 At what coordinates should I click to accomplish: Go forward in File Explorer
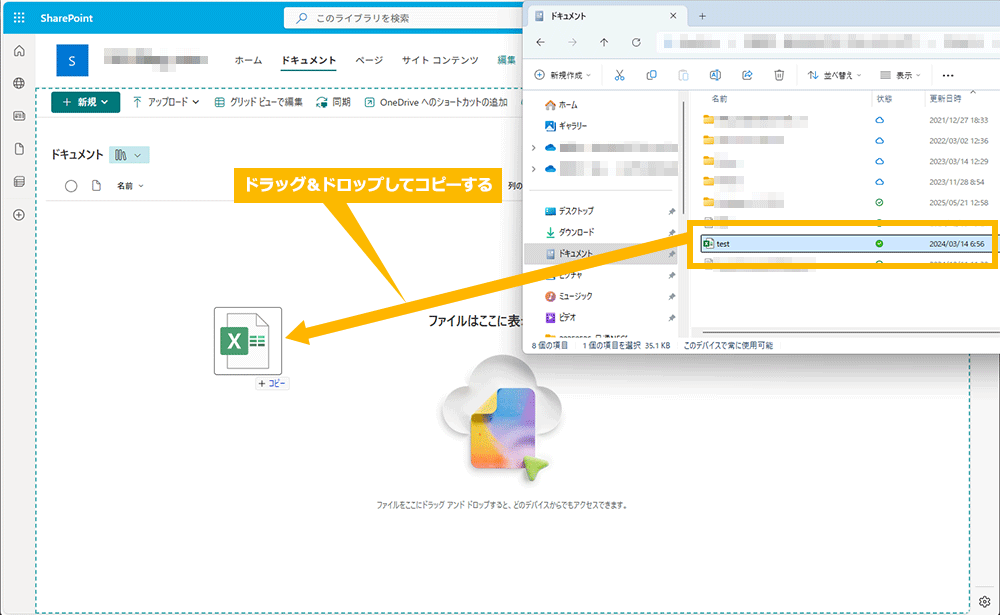[572, 42]
